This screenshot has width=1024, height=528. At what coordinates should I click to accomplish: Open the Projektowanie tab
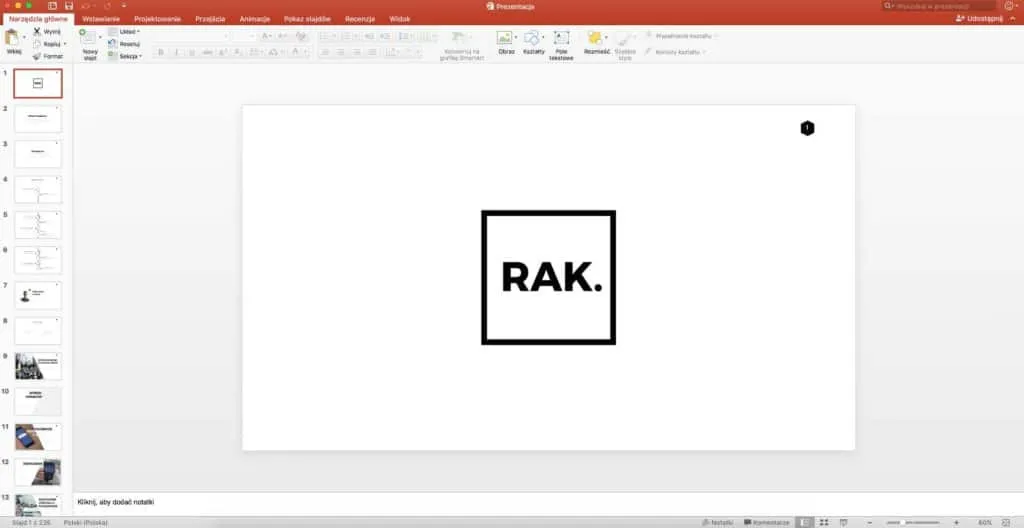(x=157, y=19)
